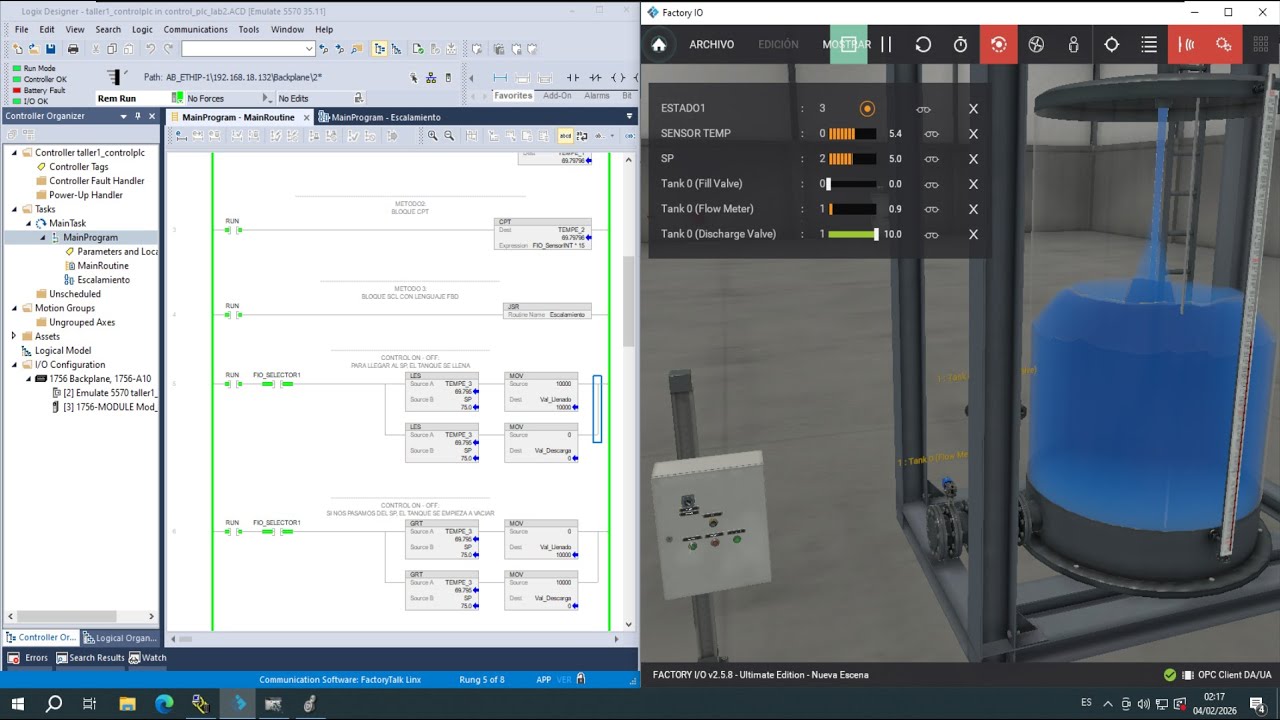
Task: Collapse the Controller taller1_controlplc node
Action: (x=14, y=153)
